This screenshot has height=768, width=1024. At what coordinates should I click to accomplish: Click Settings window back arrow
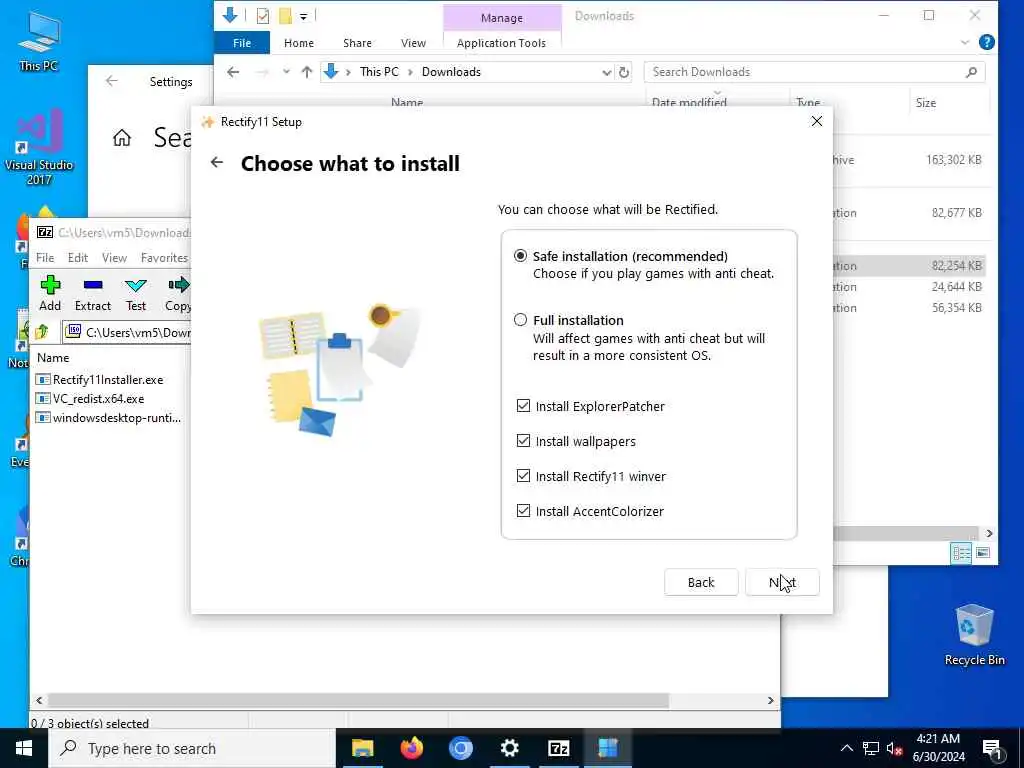click(112, 81)
